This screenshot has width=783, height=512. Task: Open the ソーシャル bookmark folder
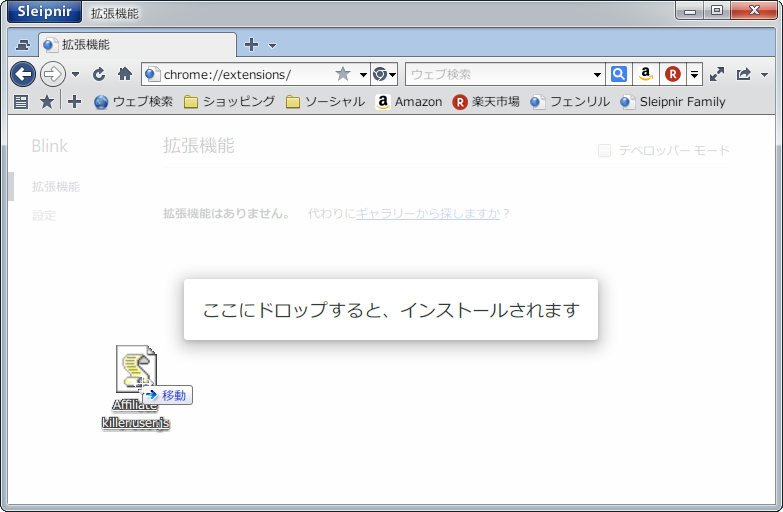(x=326, y=102)
